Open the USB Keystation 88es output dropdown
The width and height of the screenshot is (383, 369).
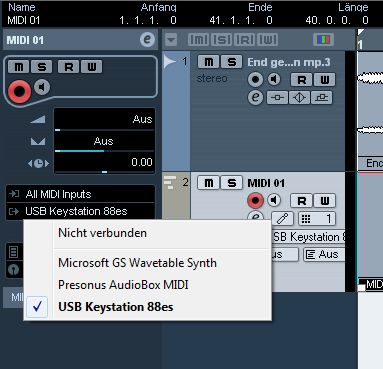[80, 211]
